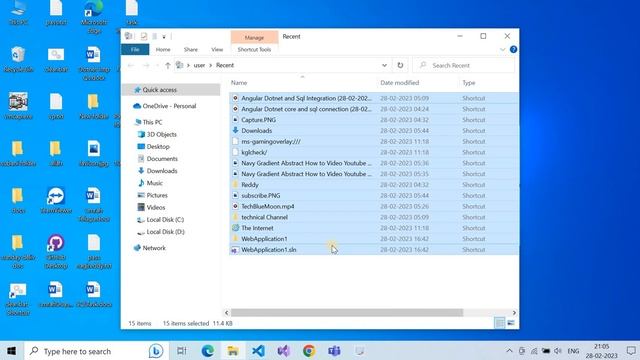Screen dimensions: 640x360
Task: Open Bing chat icon in search box
Action: [156, 351]
